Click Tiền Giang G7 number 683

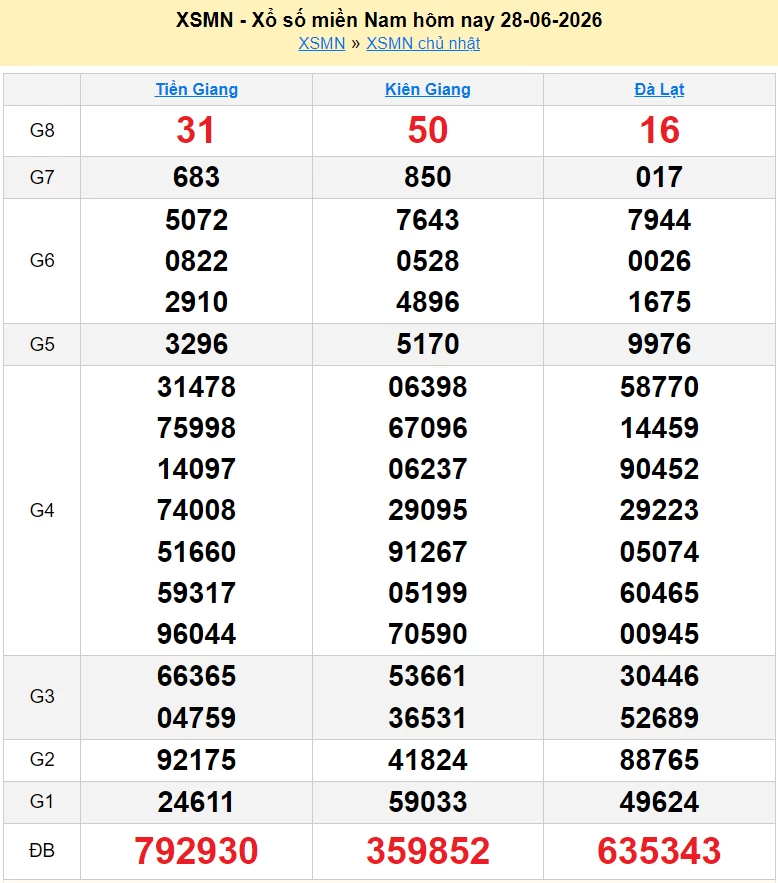[196, 177]
